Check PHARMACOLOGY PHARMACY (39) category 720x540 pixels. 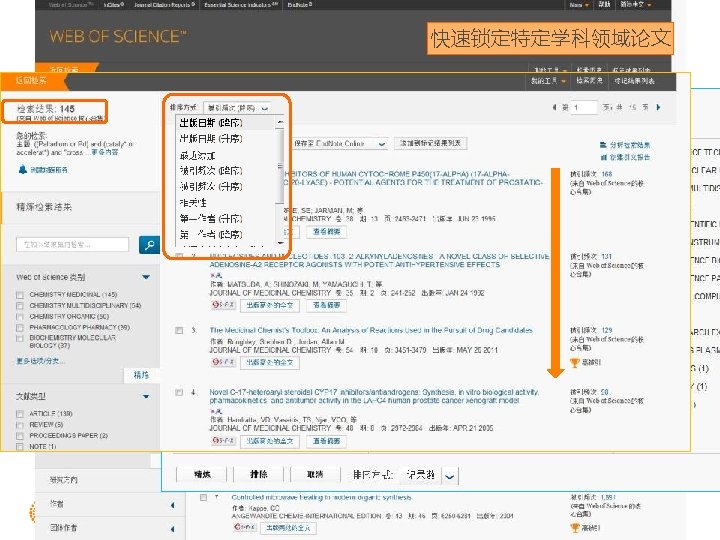click(19, 328)
